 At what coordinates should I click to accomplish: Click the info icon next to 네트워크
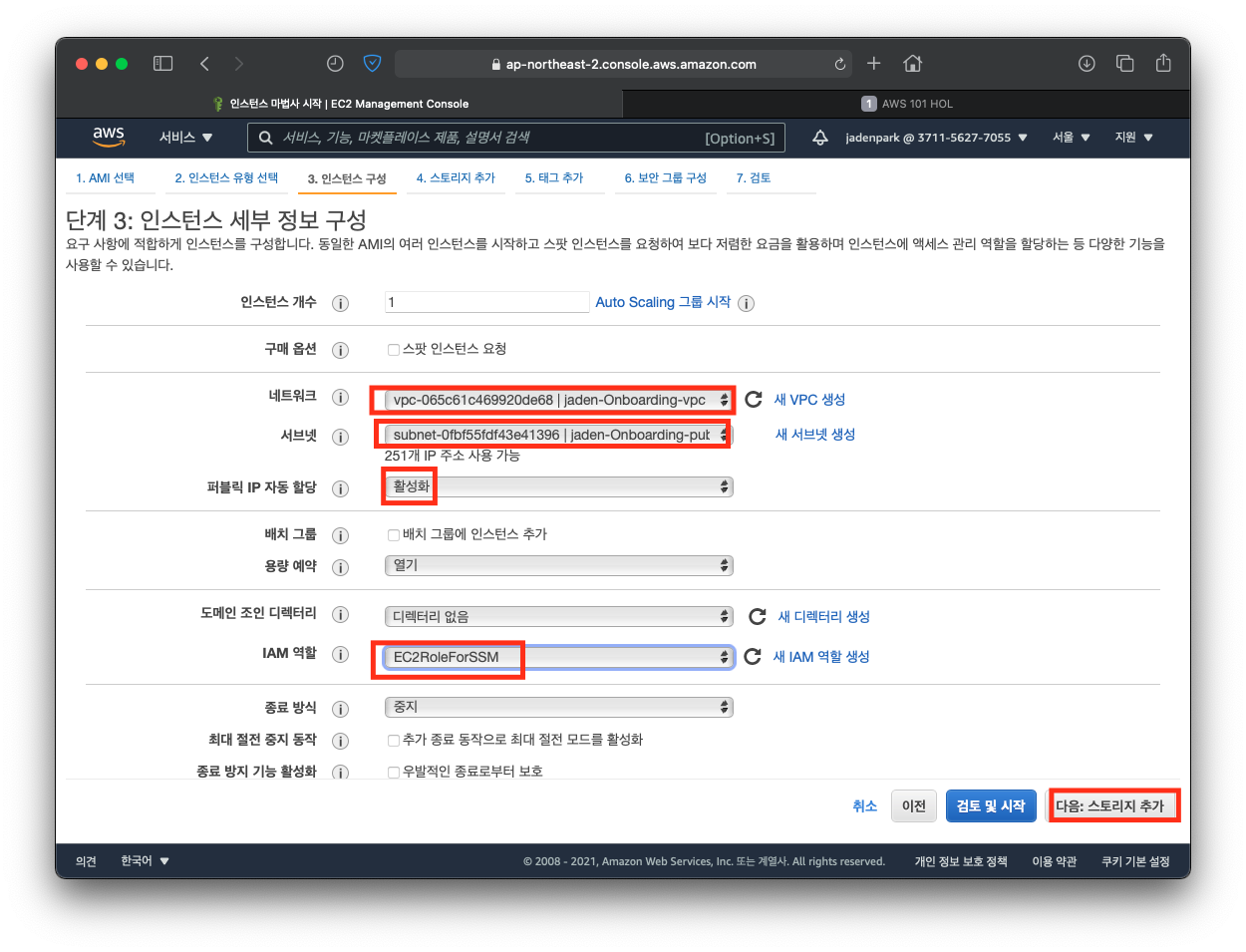[x=340, y=397]
